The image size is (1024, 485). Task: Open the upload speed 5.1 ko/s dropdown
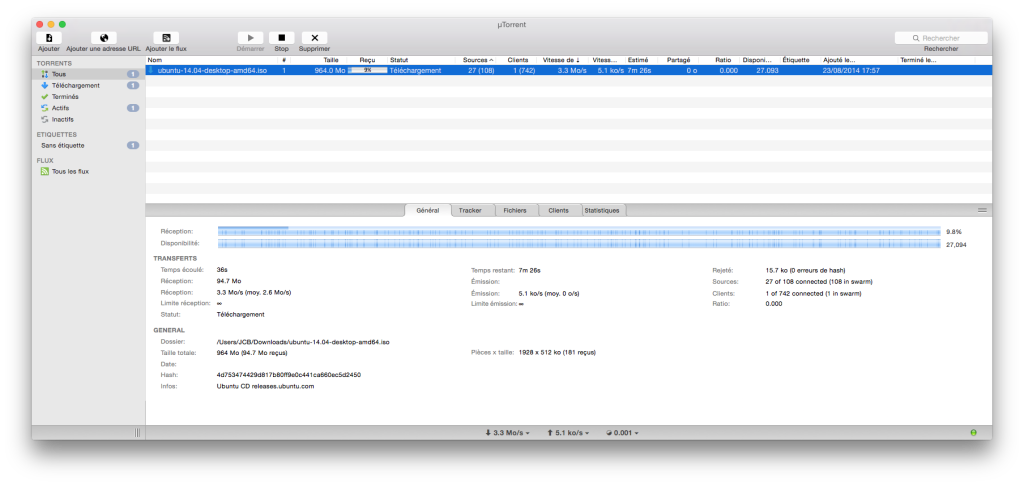point(568,433)
